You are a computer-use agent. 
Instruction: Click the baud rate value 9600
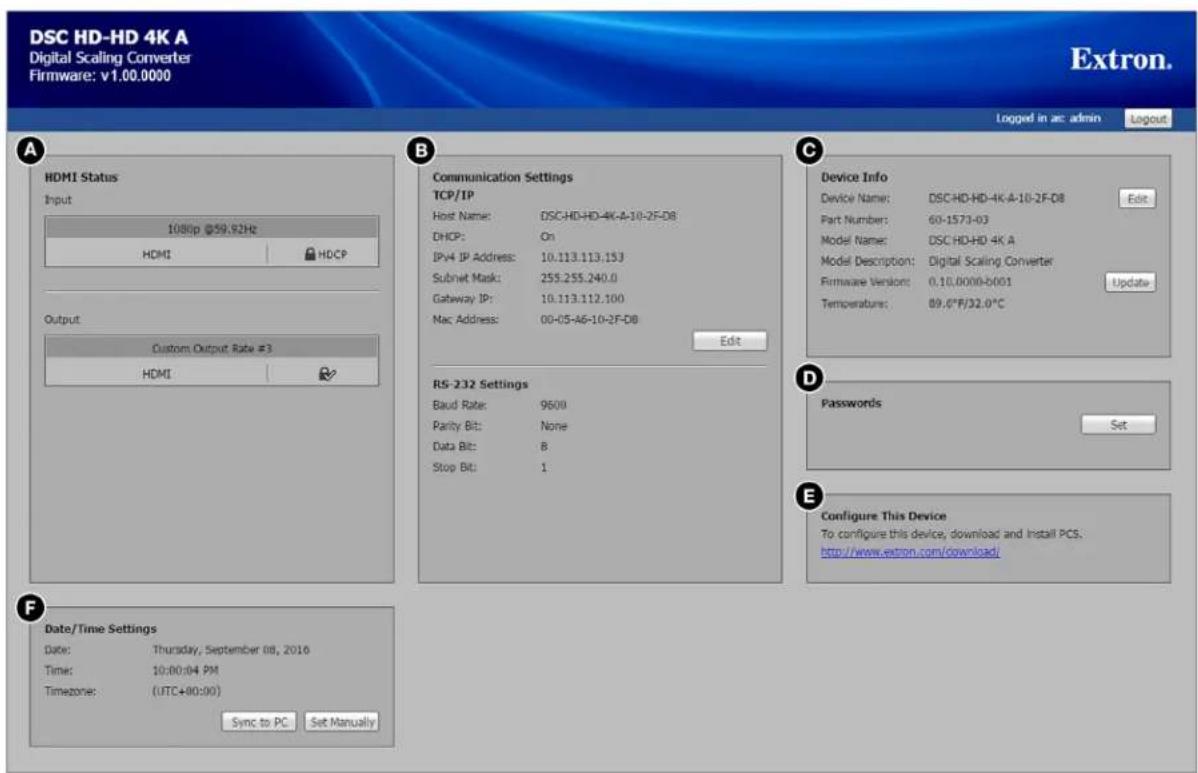(553, 405)
